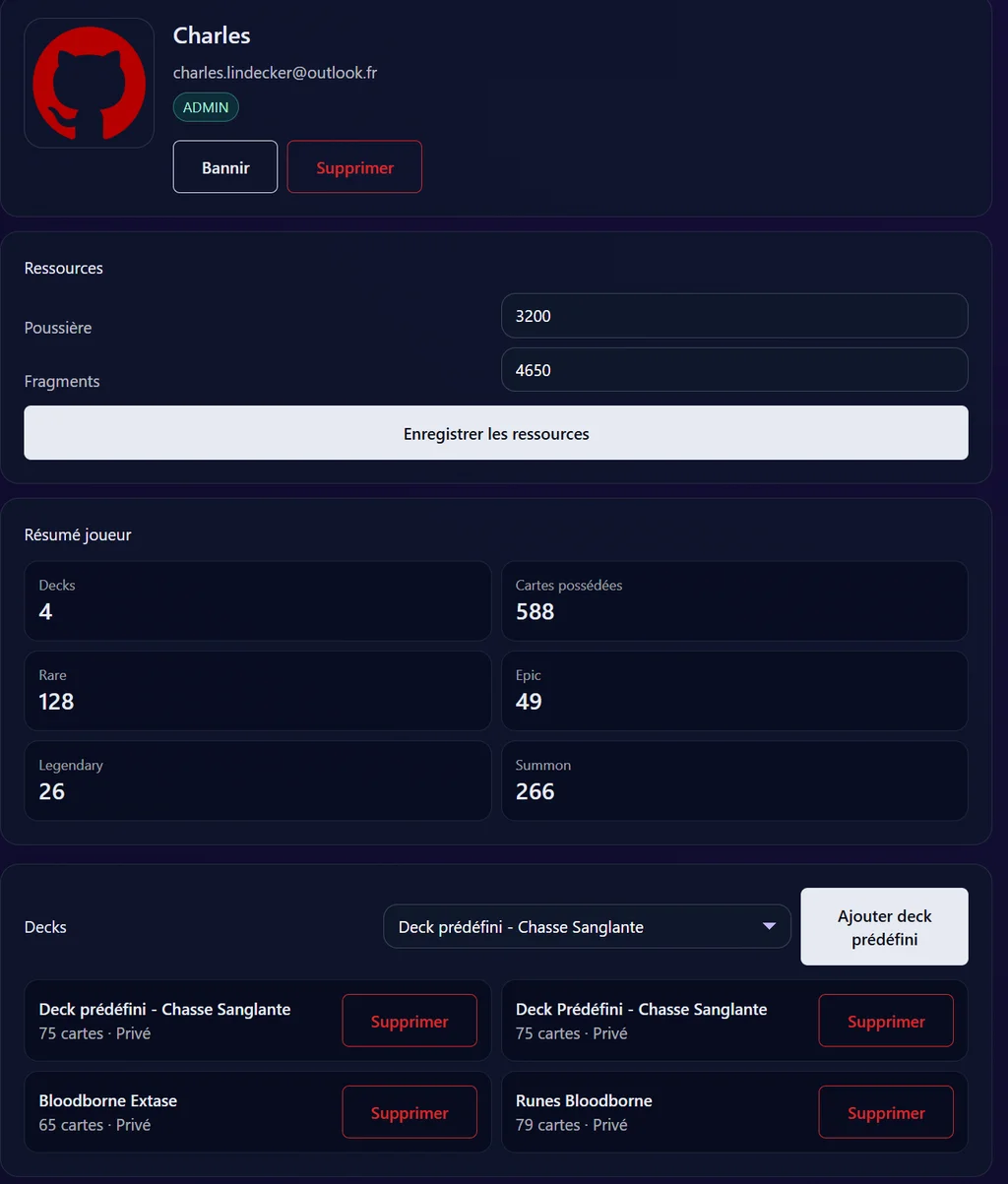Screen dimensions: 1008x1184
Task: Delete the user with Supprimer beside Bannir
Action: (354, 167)
